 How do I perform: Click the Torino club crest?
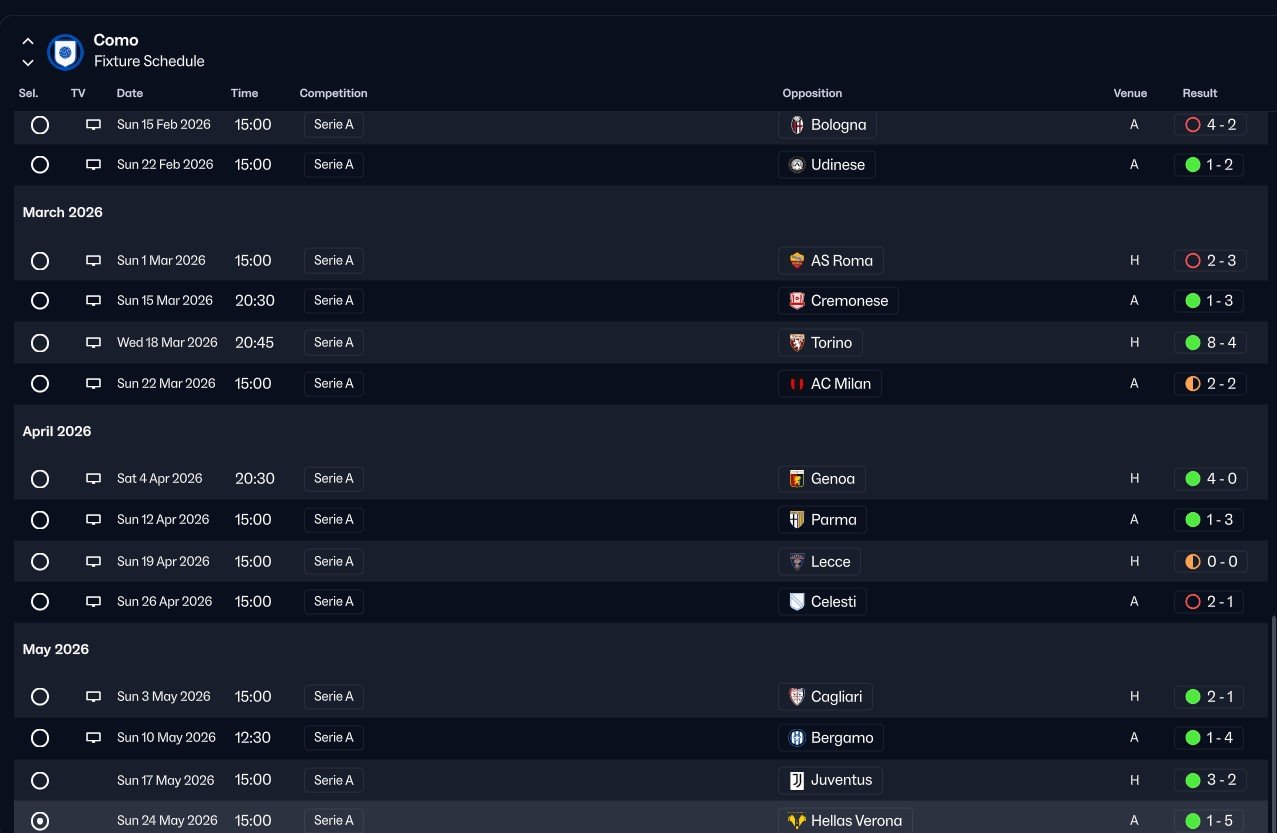(x=797, y=343)
